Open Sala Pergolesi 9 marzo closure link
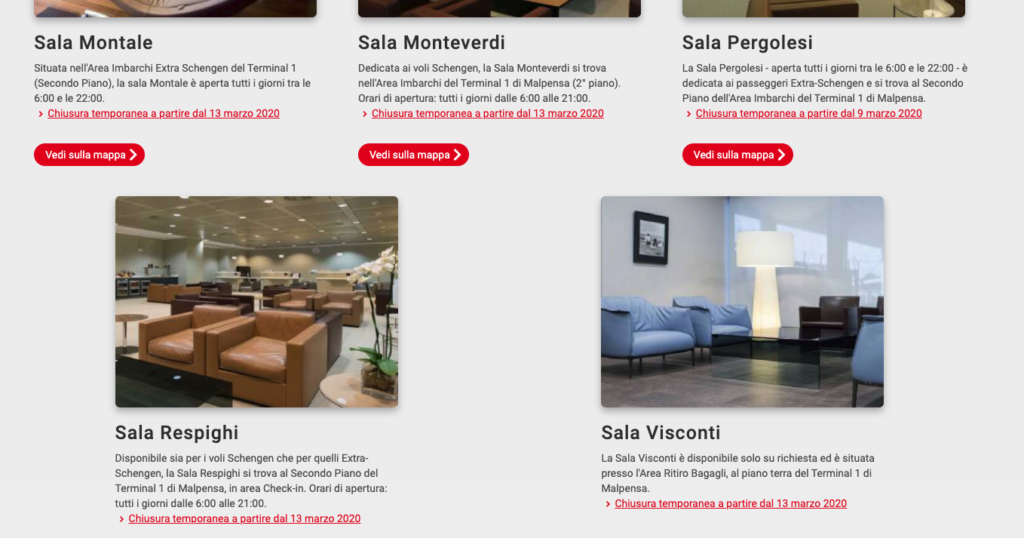This screenshot has height=538, width=1024. click(x=808, y=114)
